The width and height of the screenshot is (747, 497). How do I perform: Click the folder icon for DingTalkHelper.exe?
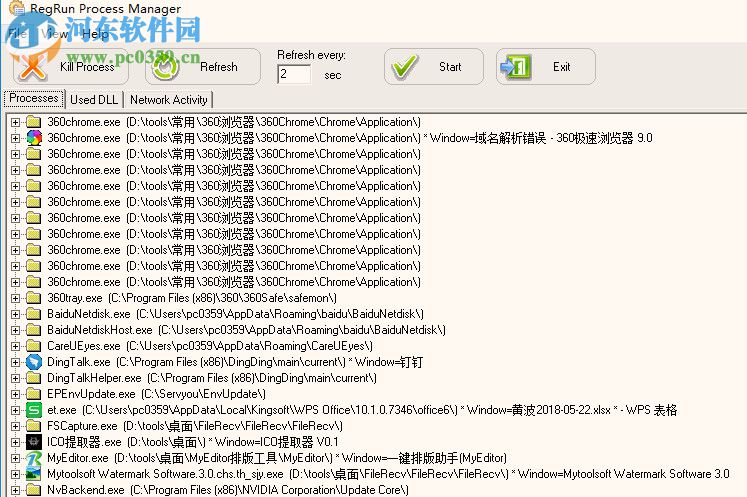point(34,378)
